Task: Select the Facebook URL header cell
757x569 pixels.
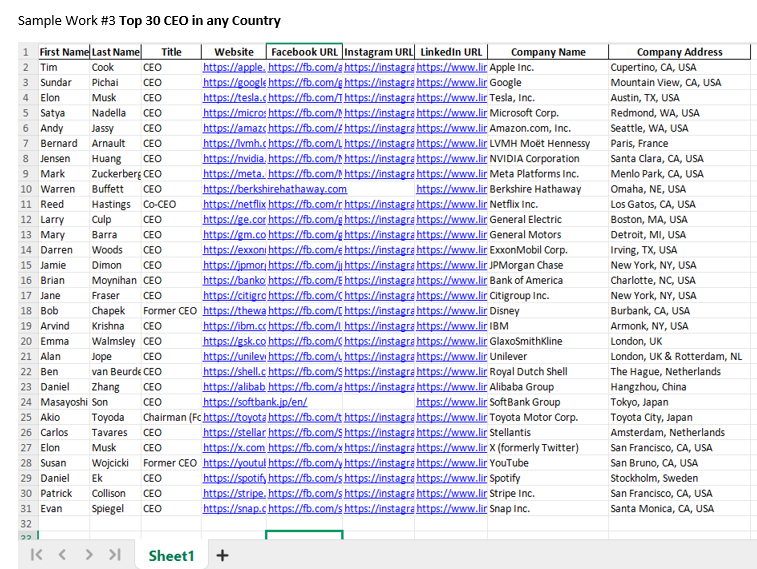Action: pos(304,52)
